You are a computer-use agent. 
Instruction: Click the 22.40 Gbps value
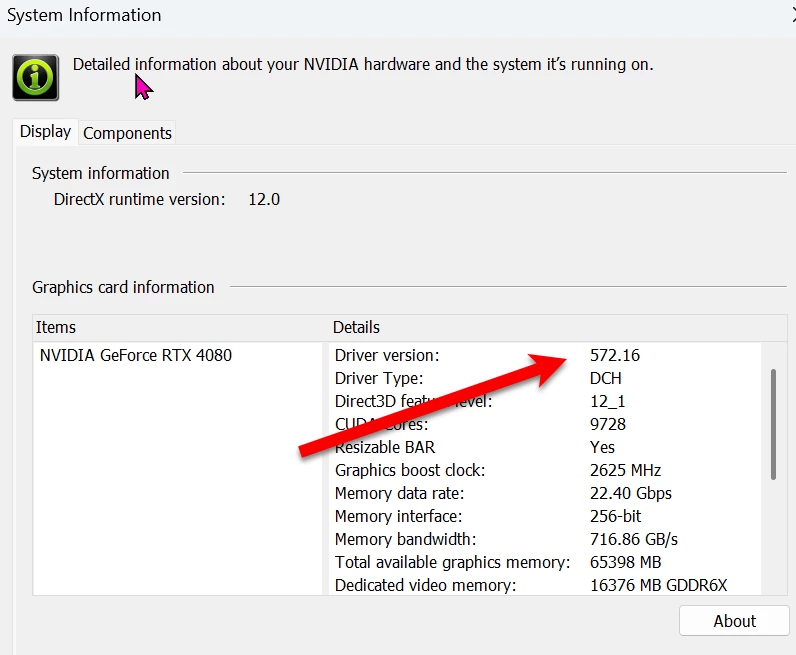click(631, 493)
